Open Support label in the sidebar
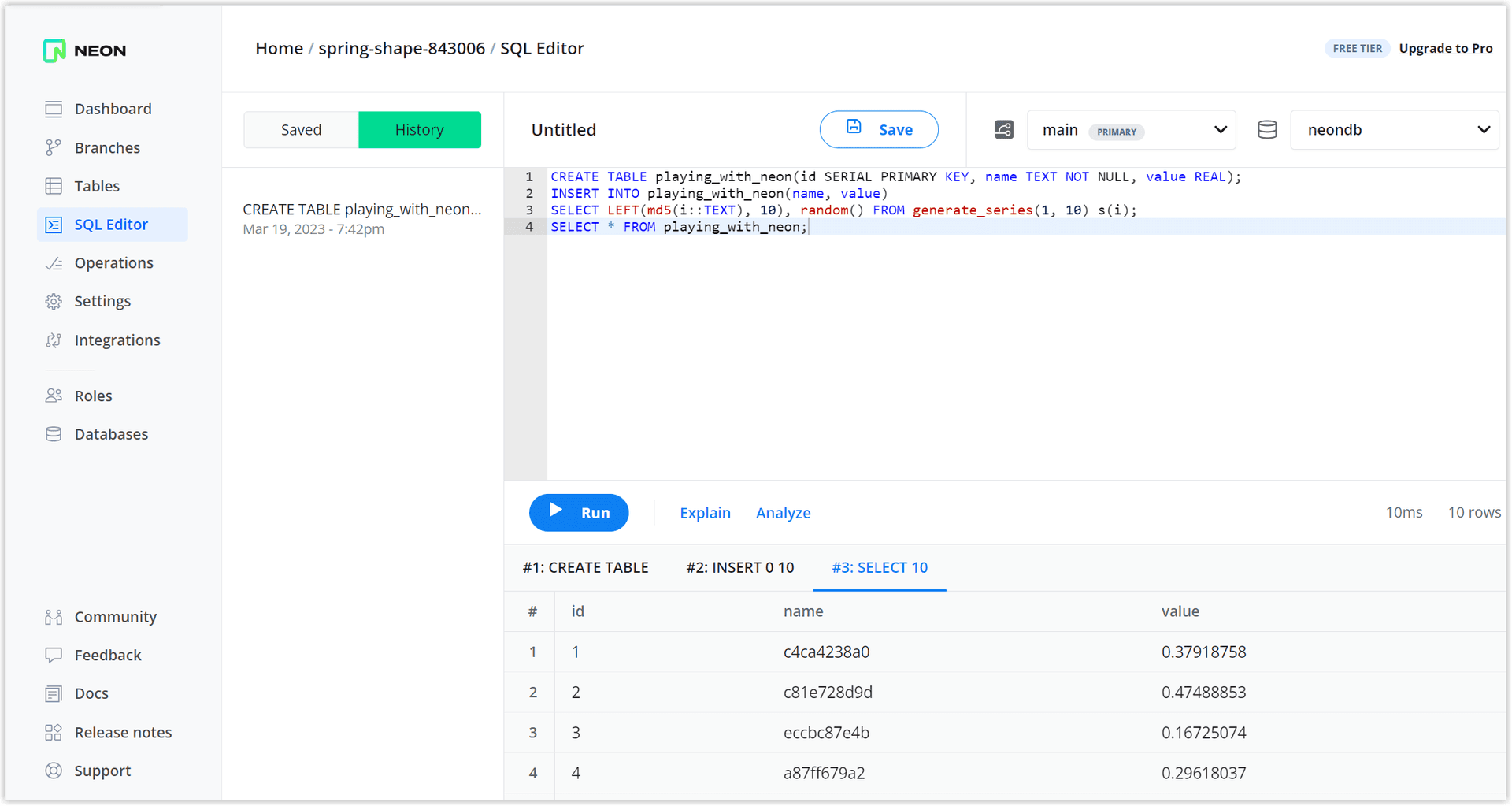1512x806 pixels. (103, 771)
